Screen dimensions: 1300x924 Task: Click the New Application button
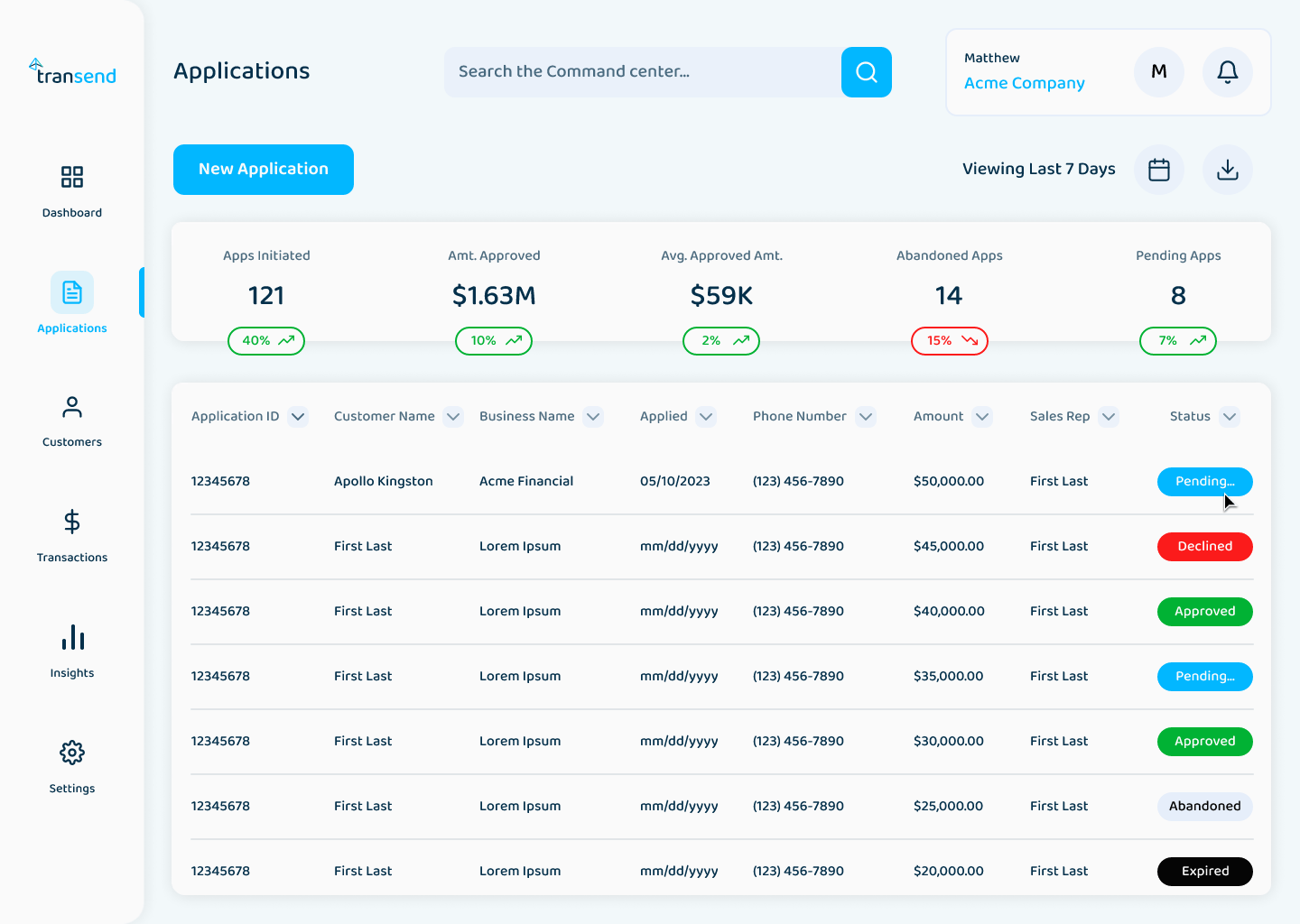264,170
